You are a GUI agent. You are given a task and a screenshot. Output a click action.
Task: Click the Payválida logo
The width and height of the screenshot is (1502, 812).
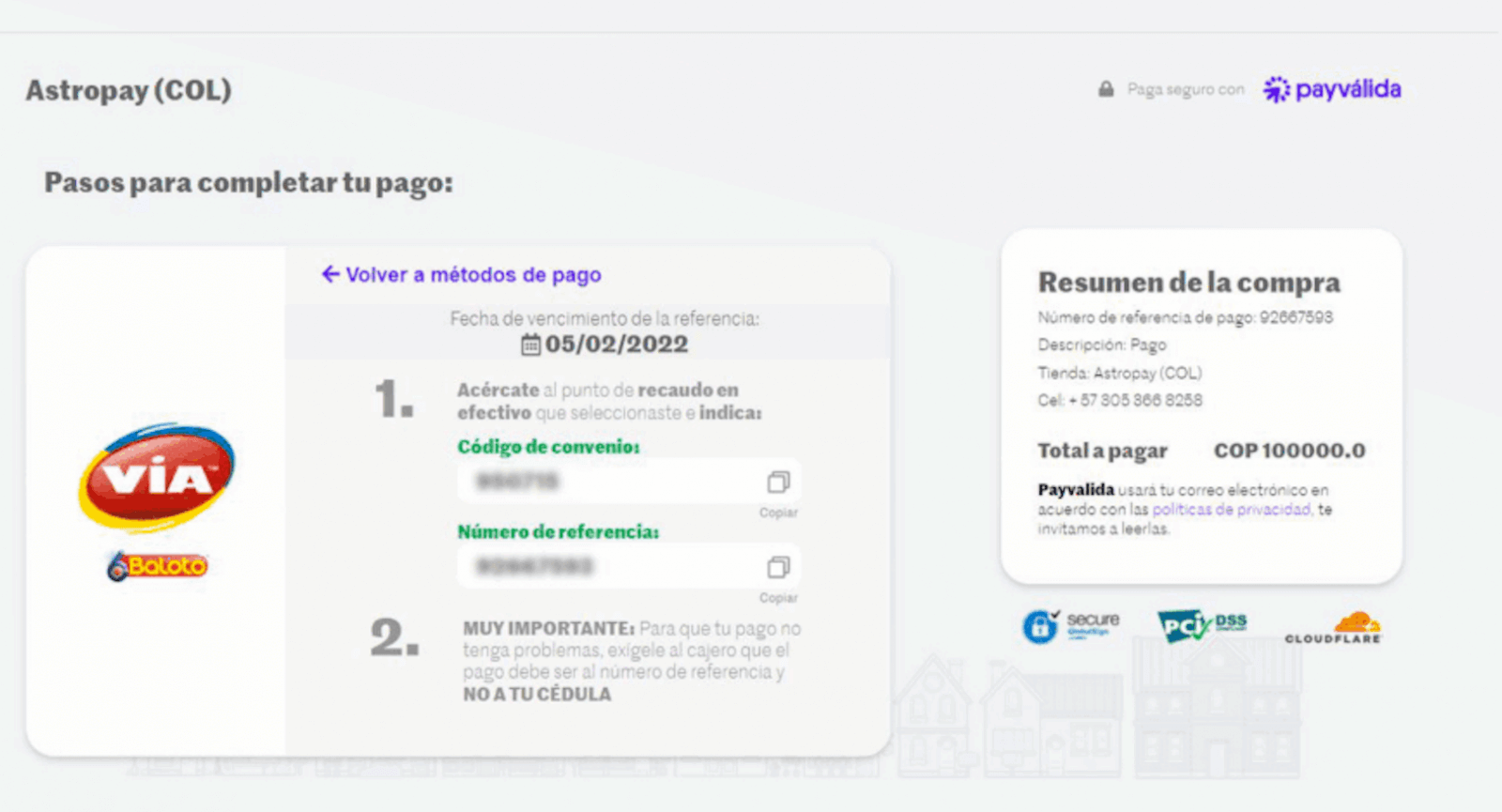[x=1332, y=89]
